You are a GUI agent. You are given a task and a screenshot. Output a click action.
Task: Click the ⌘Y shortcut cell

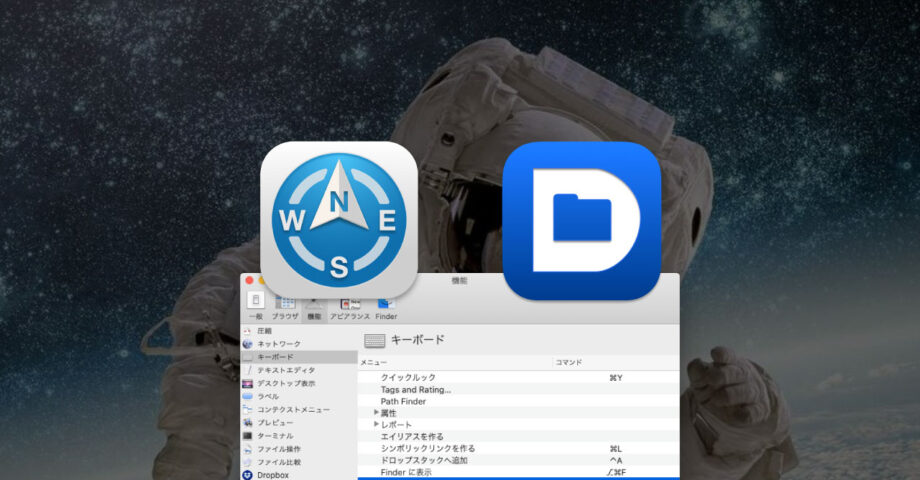coord(615,378)
